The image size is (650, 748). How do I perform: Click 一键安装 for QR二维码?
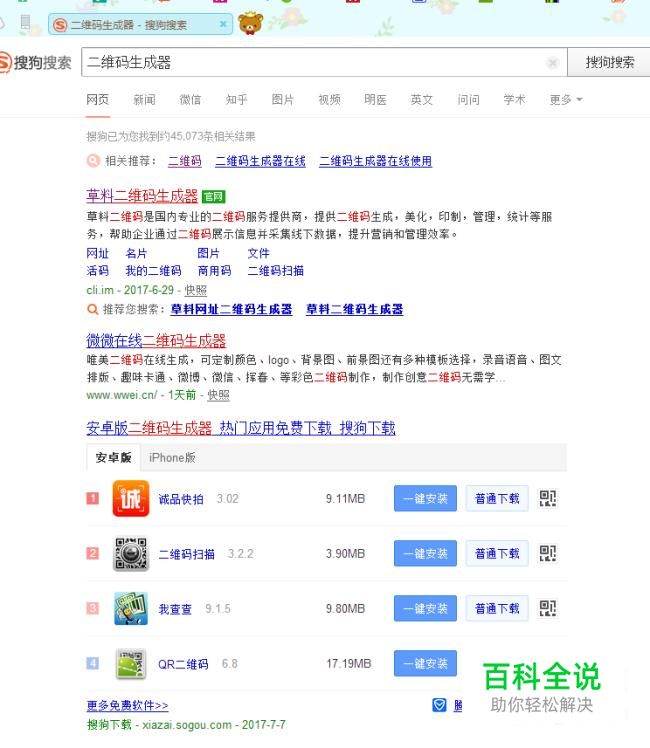click(x=425, y=664)
